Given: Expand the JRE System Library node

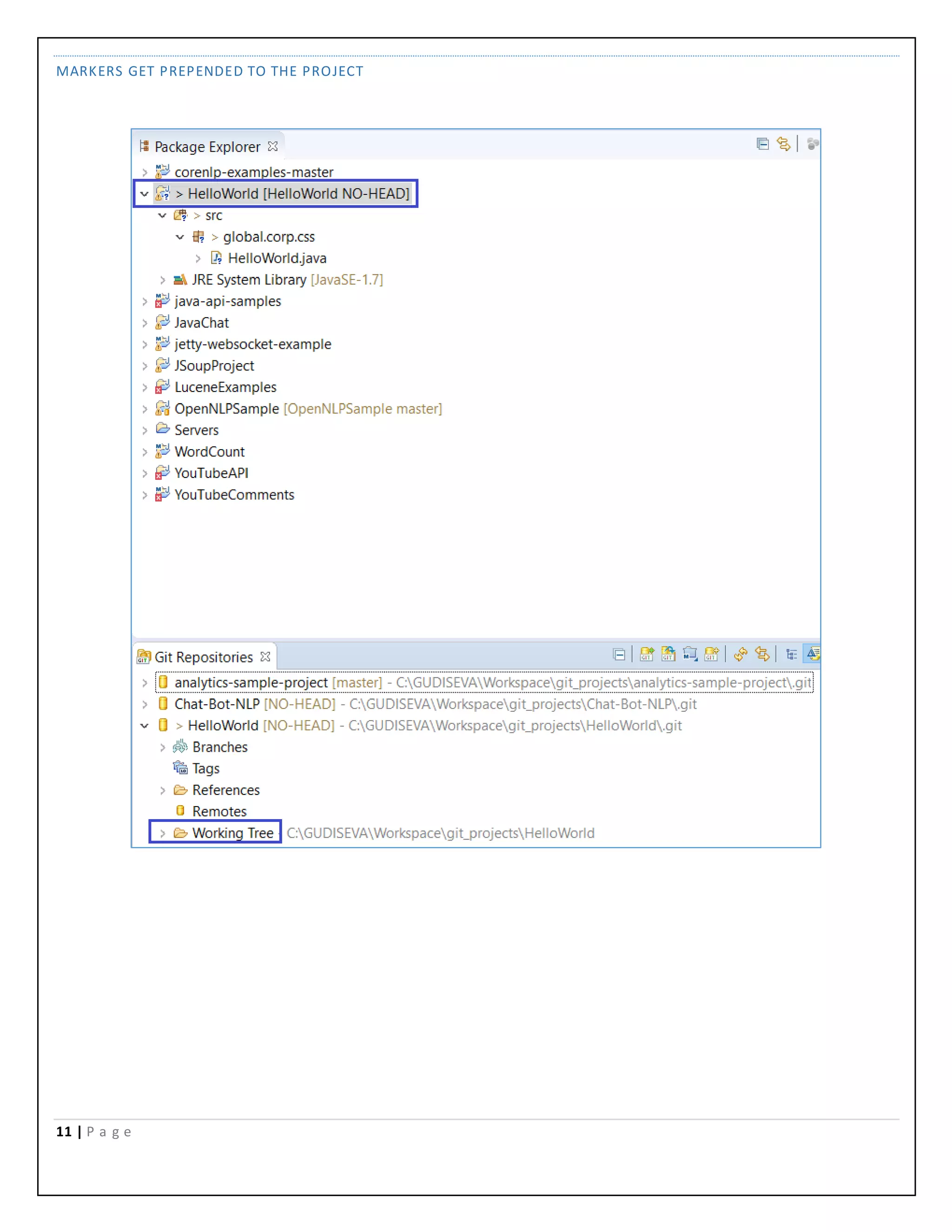Looking at the screenshot, I should [162, 280].
